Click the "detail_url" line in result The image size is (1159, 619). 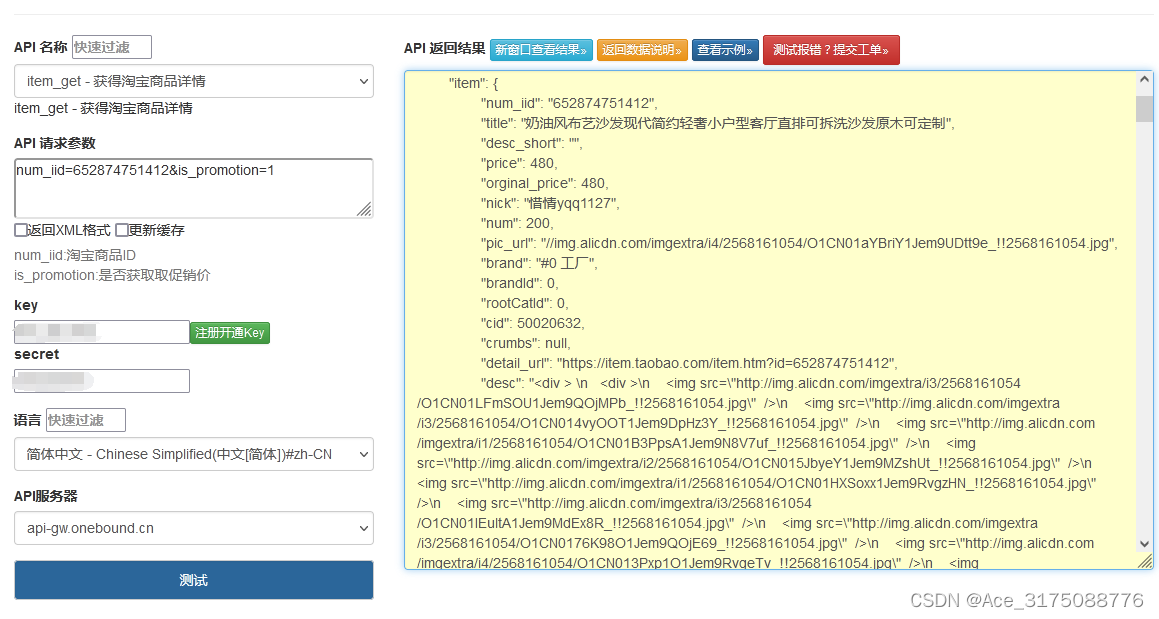tap(689, 362)
